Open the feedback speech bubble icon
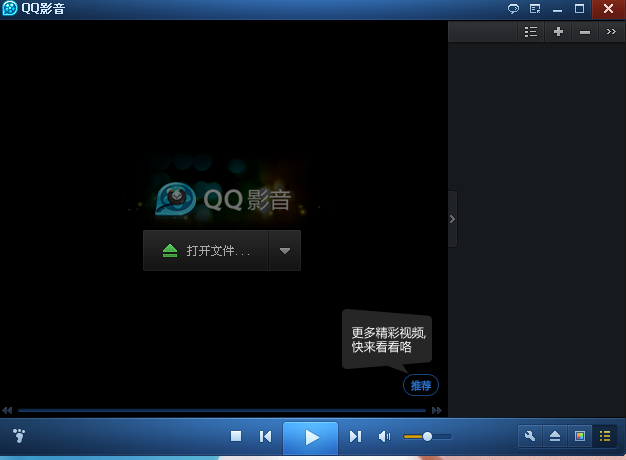The height and width of the screenshot is (460, 626). [513, 9]
